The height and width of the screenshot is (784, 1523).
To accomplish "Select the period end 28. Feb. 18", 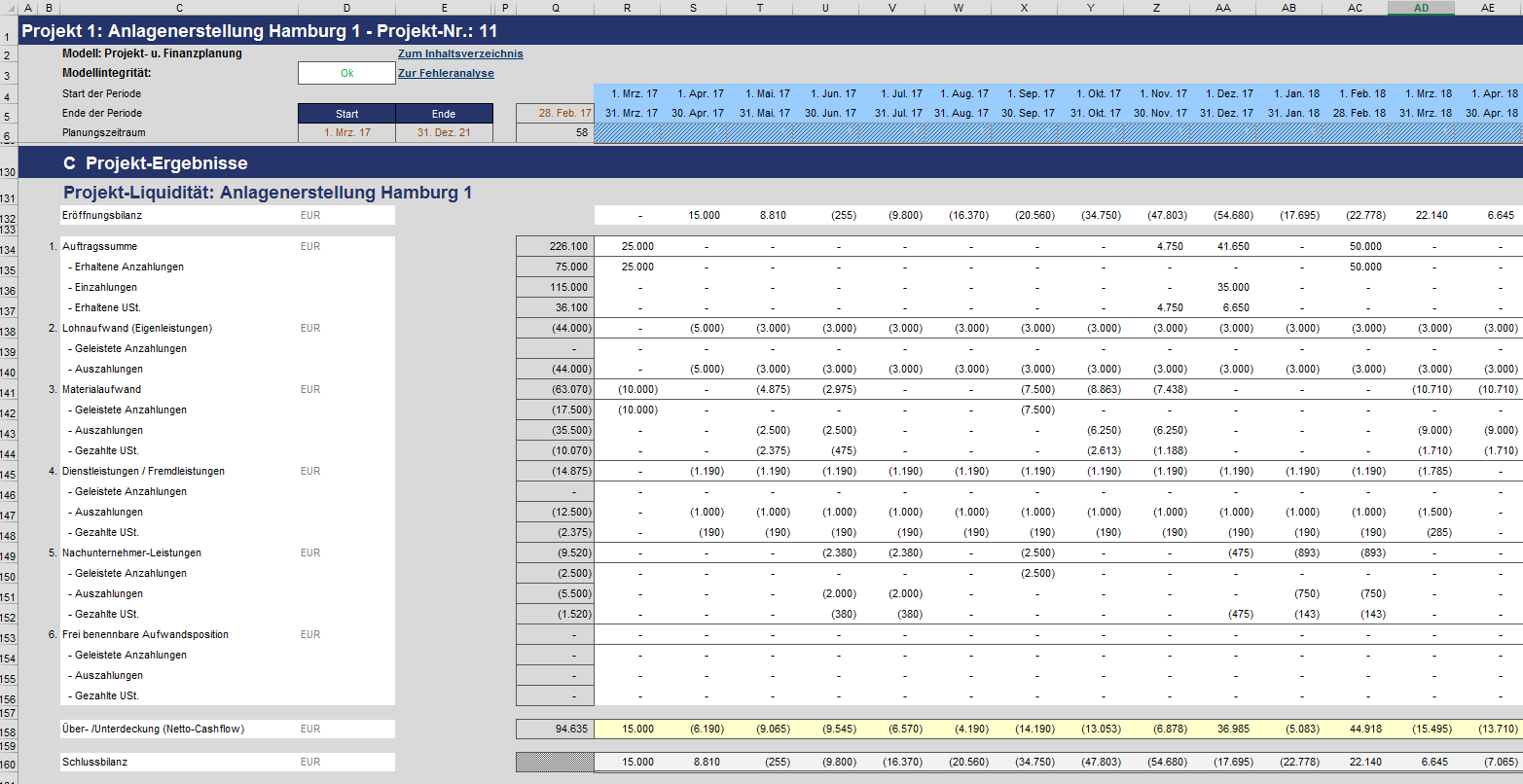I will coord(1355,114).
